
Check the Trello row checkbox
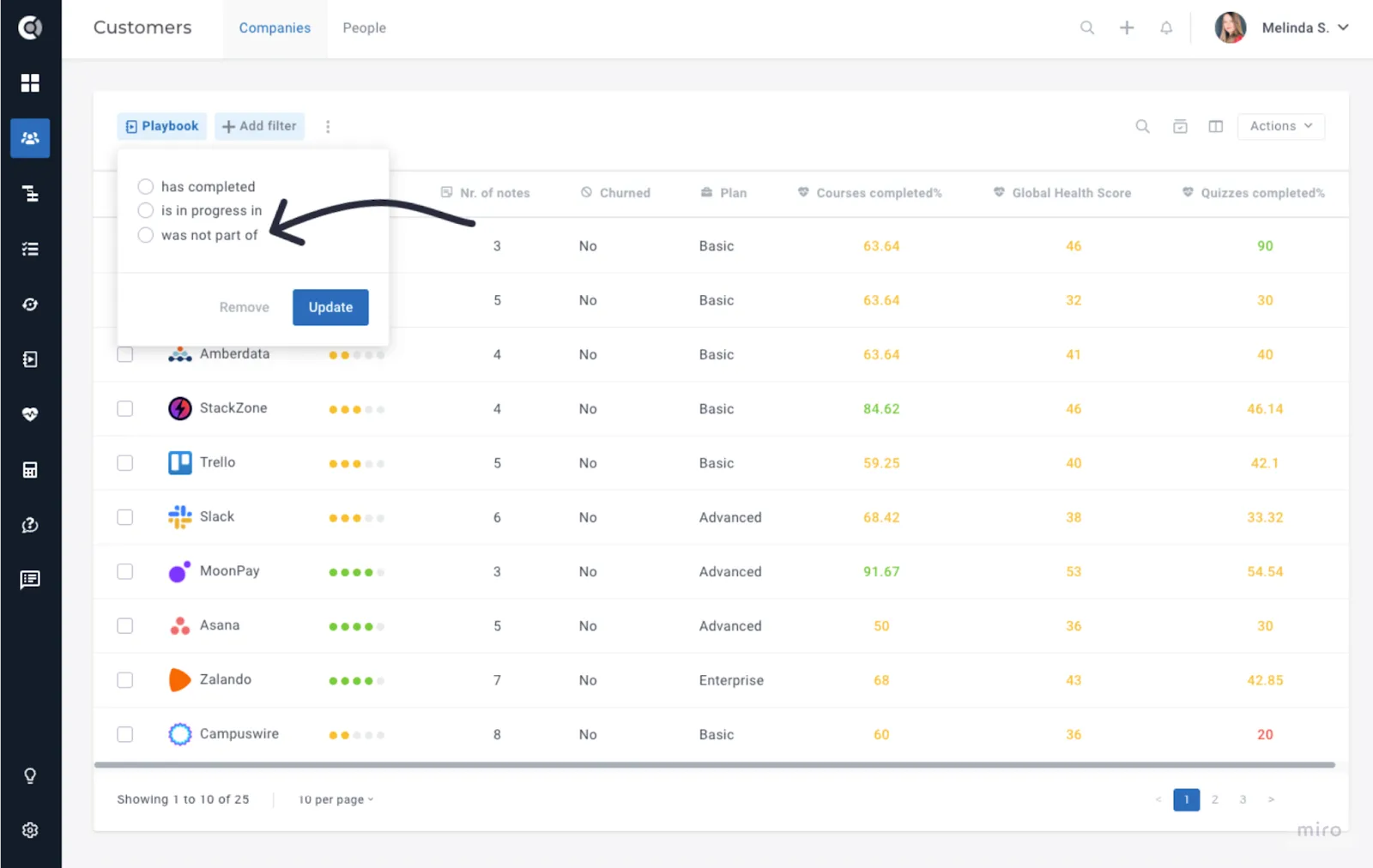click(125, 463)
